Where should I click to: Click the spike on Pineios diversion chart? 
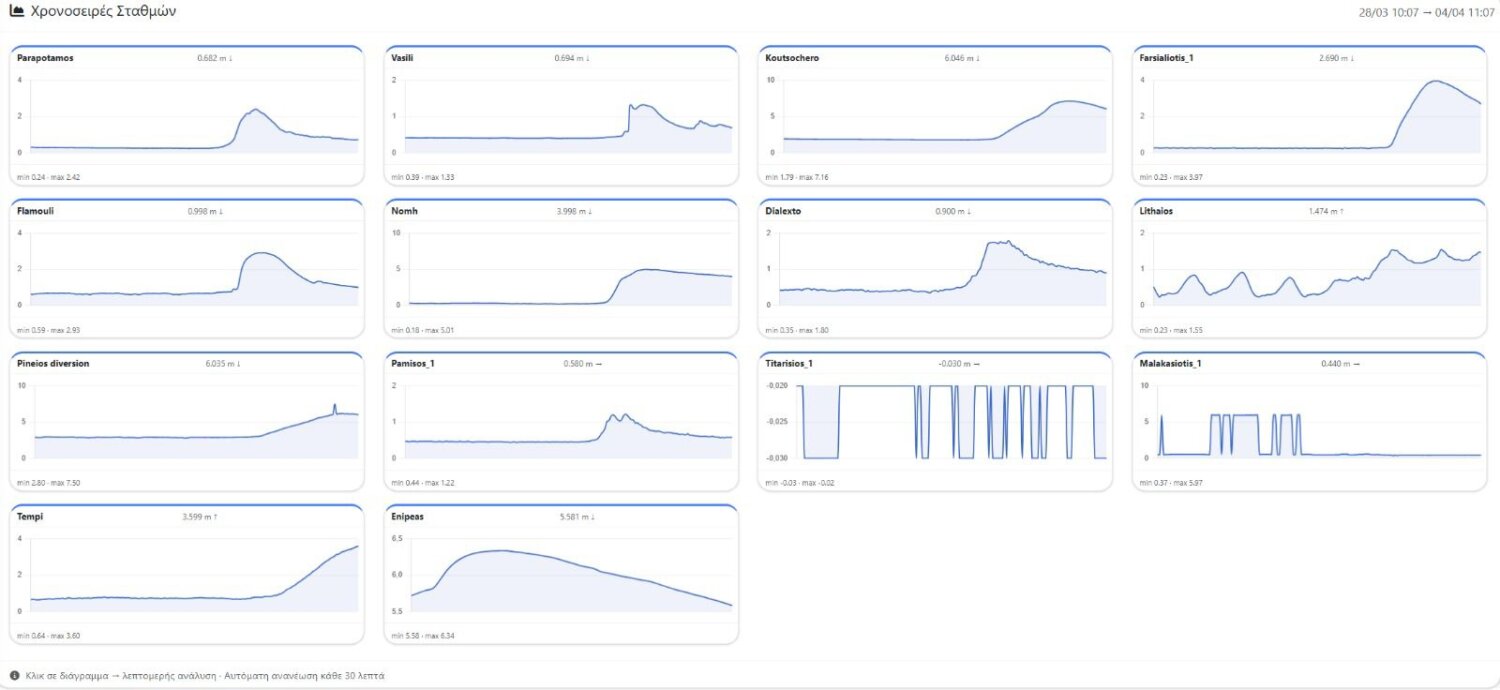334,407
